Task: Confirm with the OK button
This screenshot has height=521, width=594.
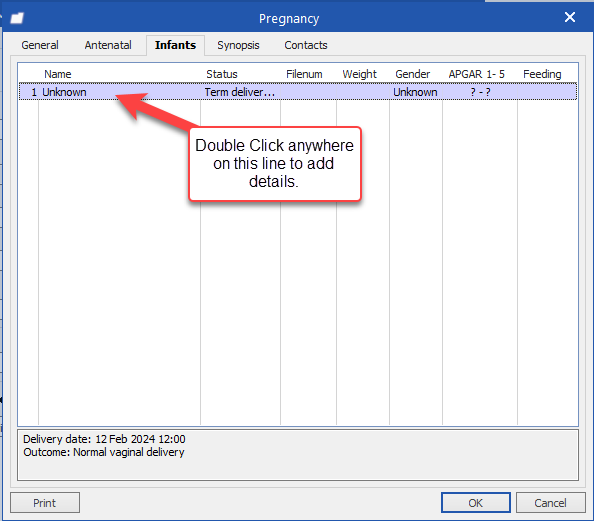Action: pos(475,503)
